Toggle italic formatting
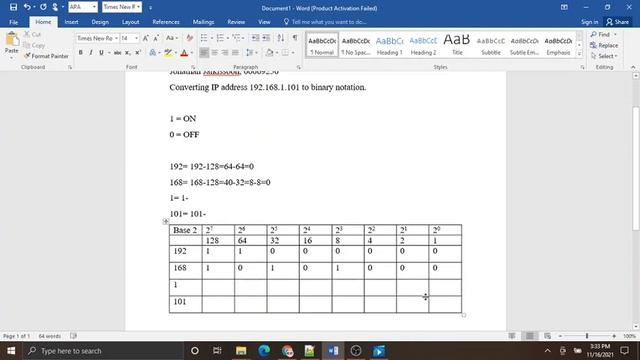Screen dimensions: 640x360 [x=91, y=53]
